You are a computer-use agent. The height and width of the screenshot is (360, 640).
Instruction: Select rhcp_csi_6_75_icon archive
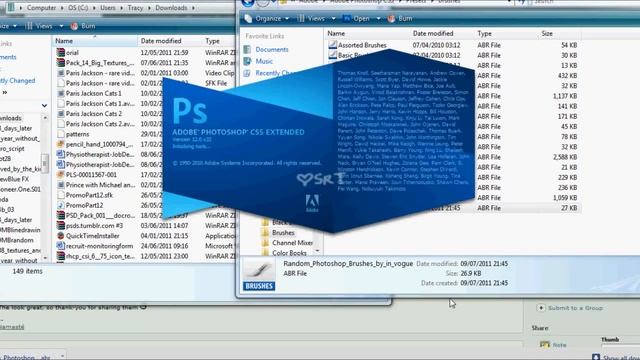[100, 256]
